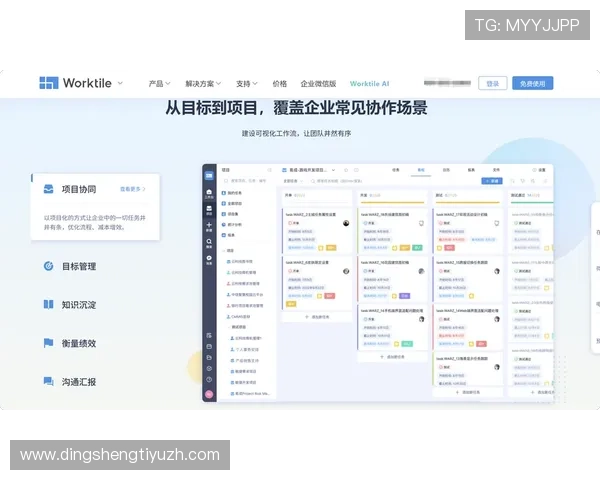Click the blue app logo atop dark sidebar

pyautogui.click(x=209, y=176)
